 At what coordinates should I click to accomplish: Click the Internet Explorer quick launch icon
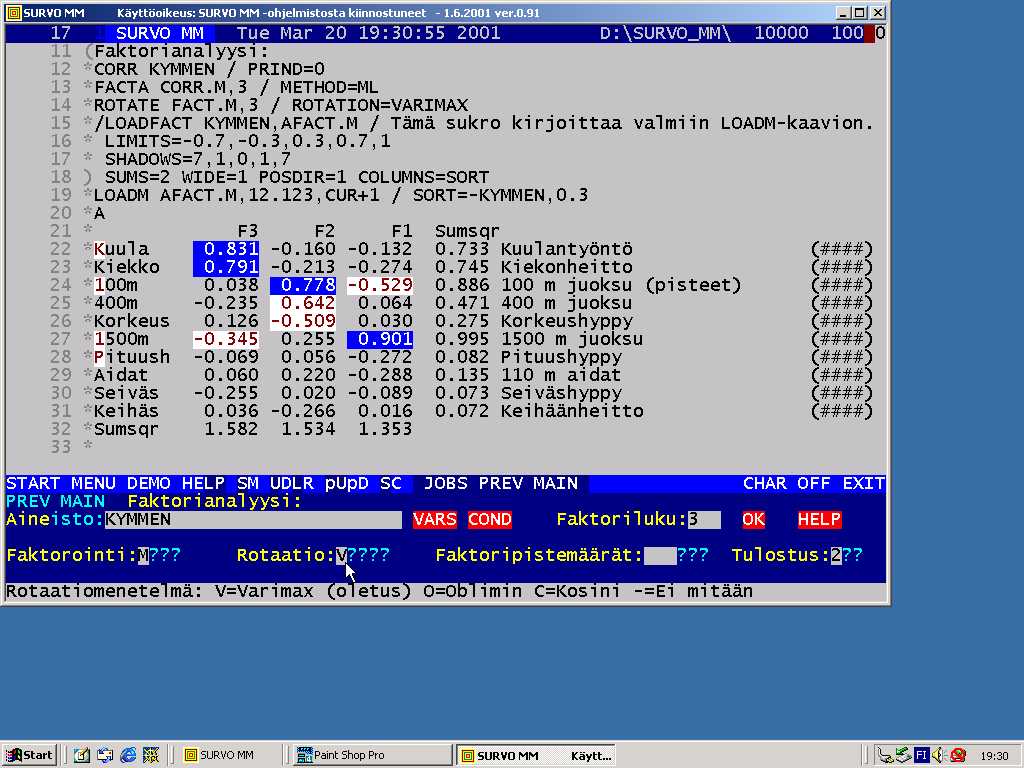coord(128,755)
